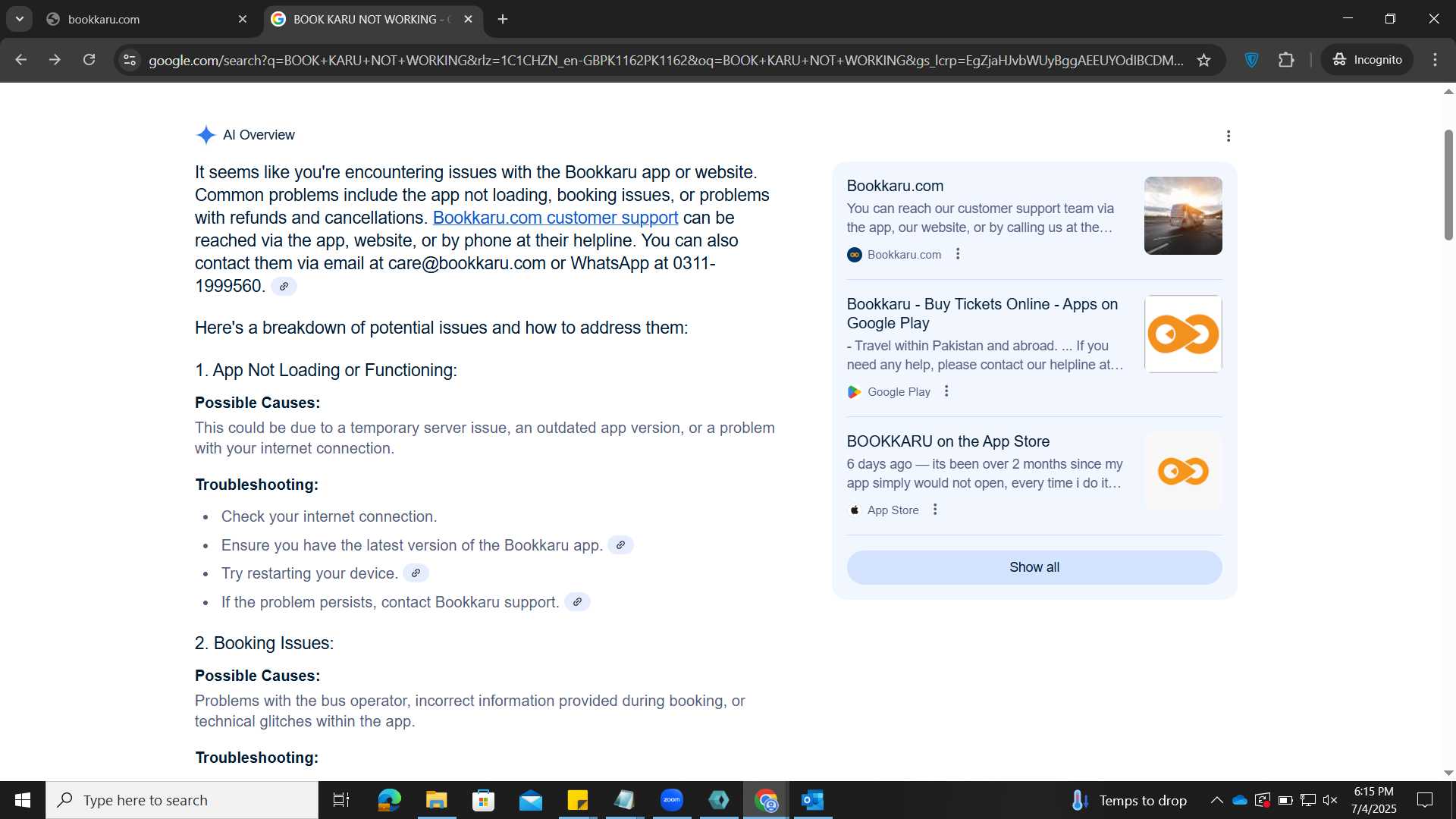The height and width of the screenshot is (819, 1456).
Task: View site information icon in address bar
Action: [x=130, y=60]
